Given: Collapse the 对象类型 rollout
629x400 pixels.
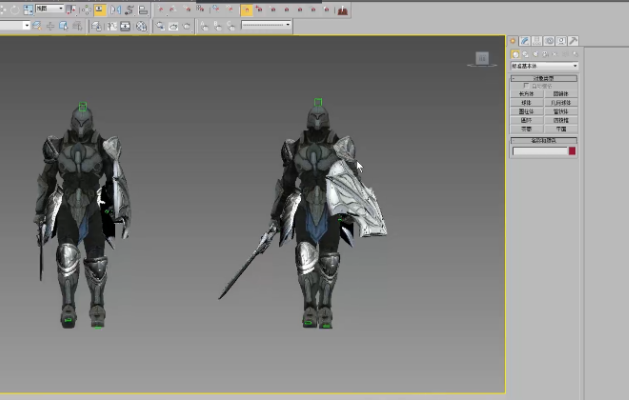Looking at the screenshot, I should [x=544, y=78].
